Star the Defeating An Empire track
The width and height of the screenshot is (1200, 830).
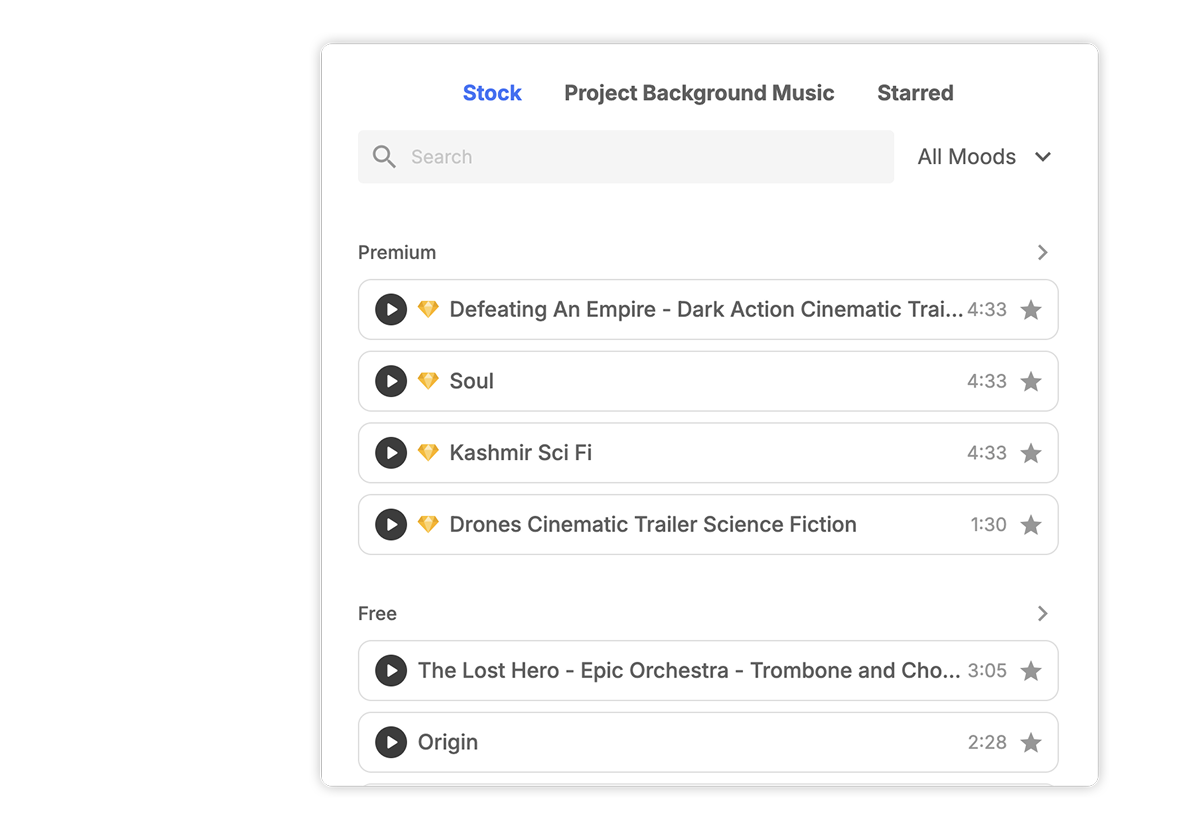(x=1031, y=310)
